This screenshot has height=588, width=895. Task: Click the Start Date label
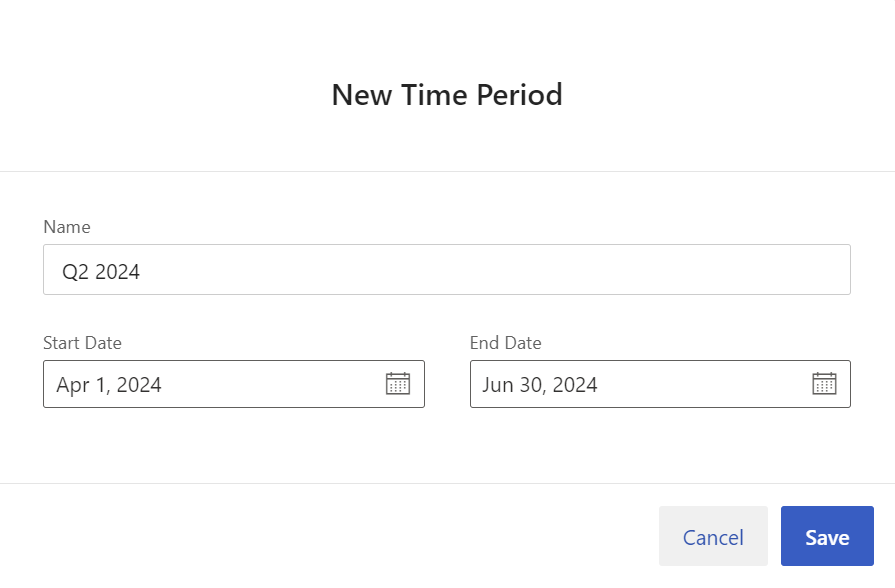pos(82,343)
